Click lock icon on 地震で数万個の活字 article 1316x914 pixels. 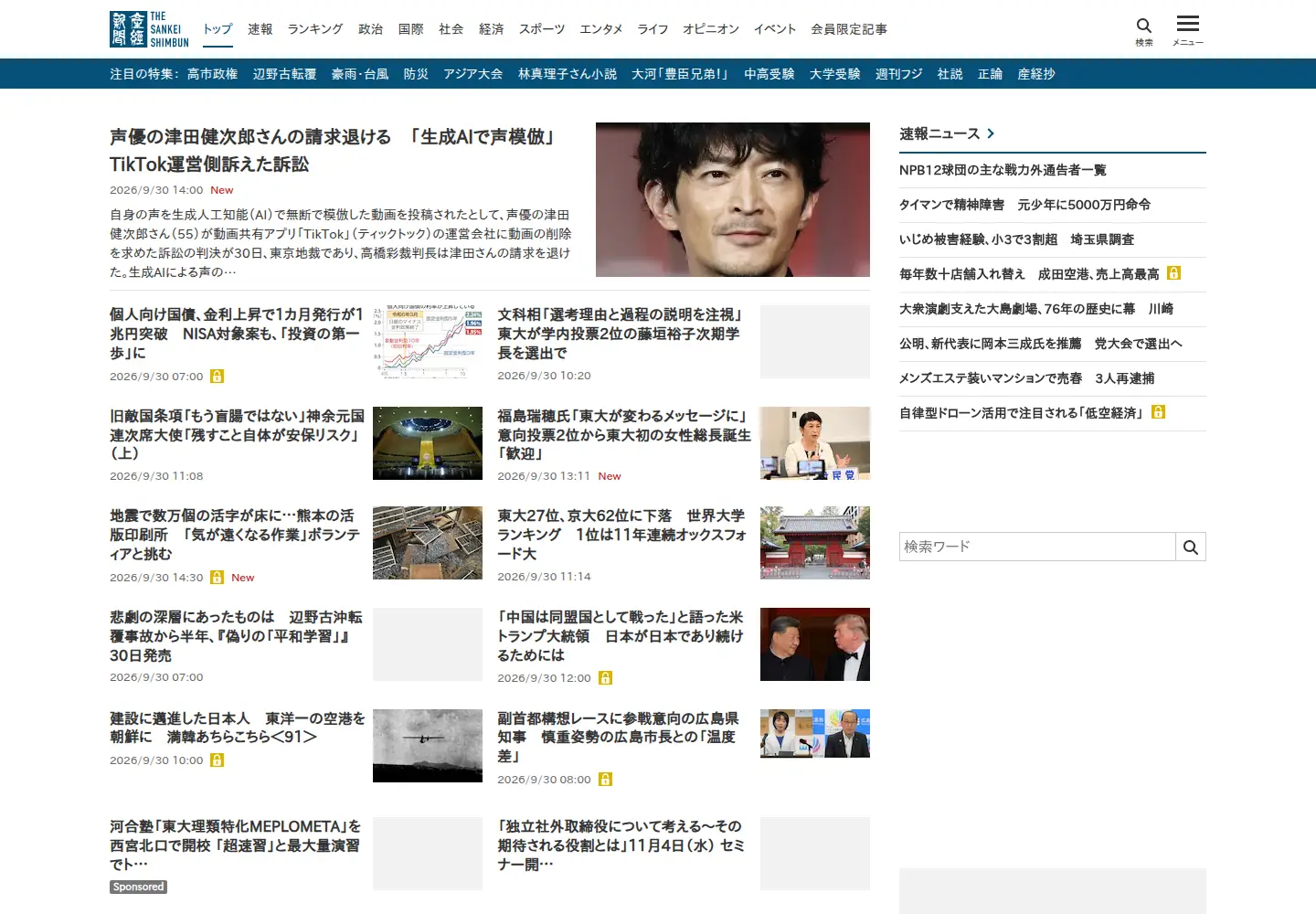(x=217, y=577)
